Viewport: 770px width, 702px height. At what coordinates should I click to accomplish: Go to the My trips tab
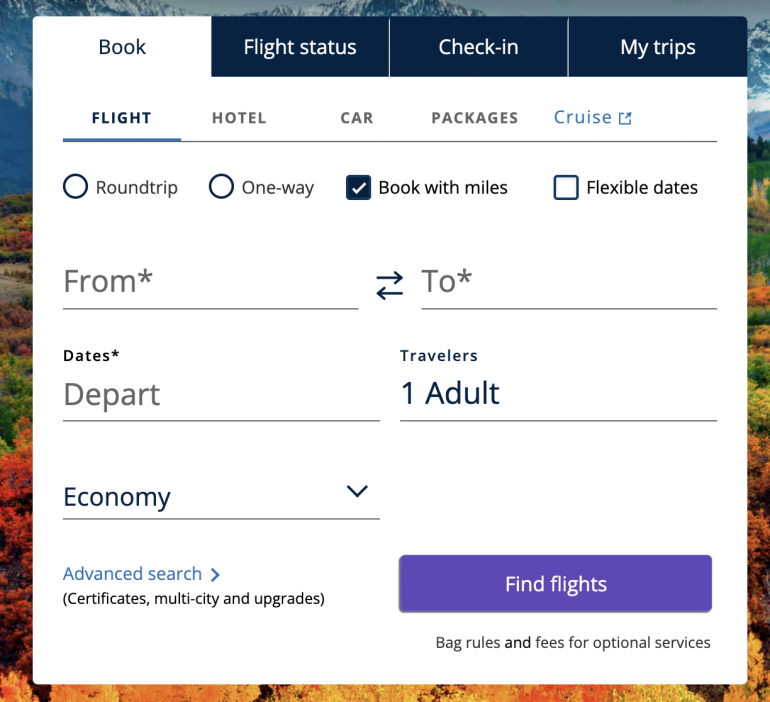[657, 47]
